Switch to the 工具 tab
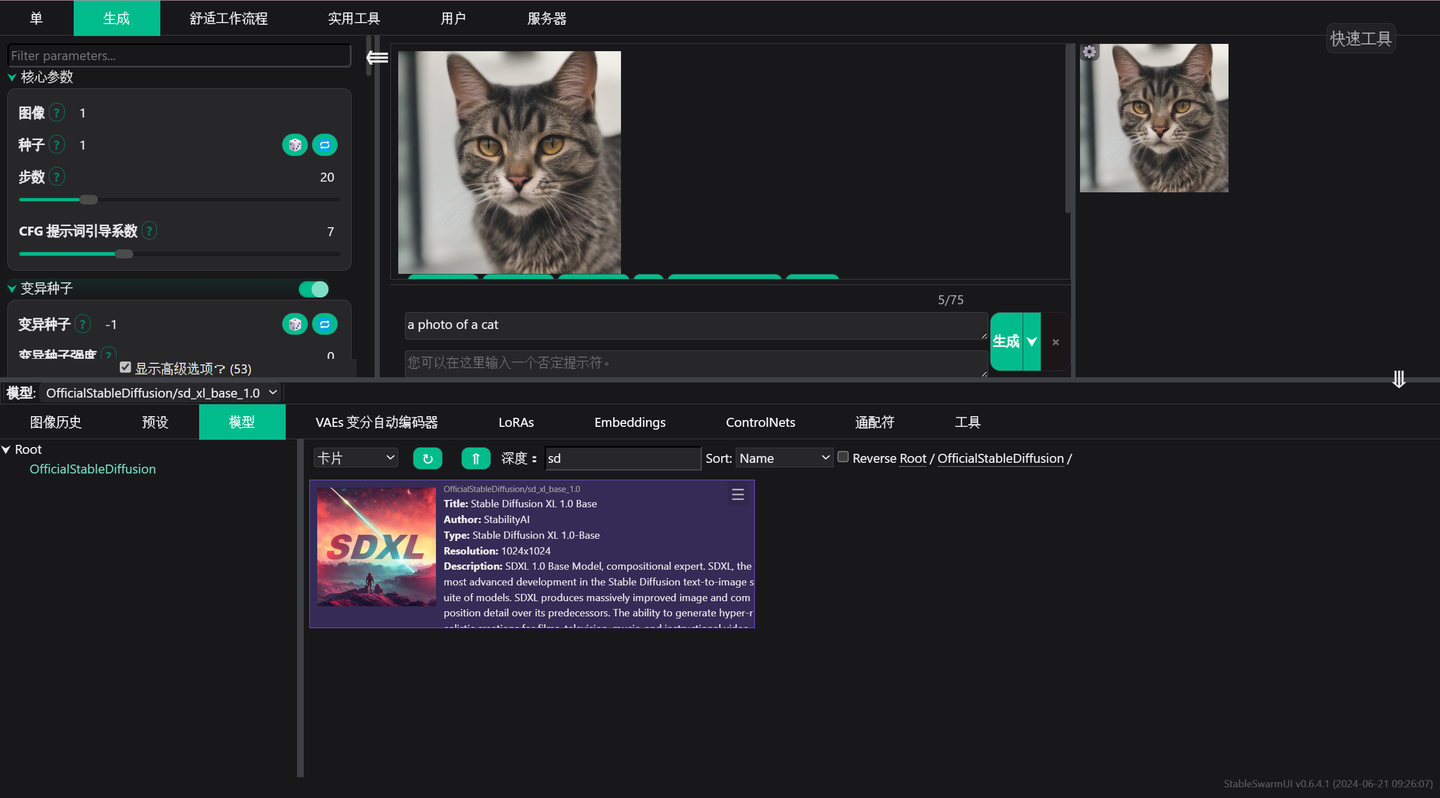 pyautogui.click(x=968, y=422)
